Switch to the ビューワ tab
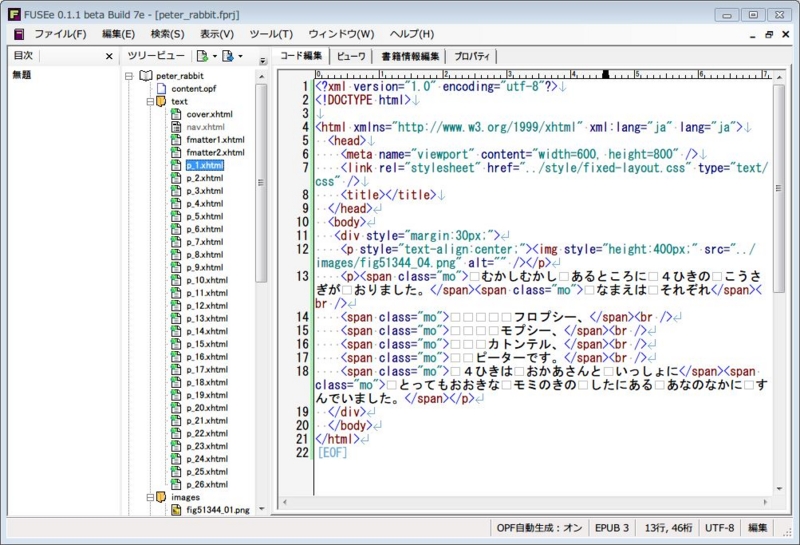 [x=351, y=56]
